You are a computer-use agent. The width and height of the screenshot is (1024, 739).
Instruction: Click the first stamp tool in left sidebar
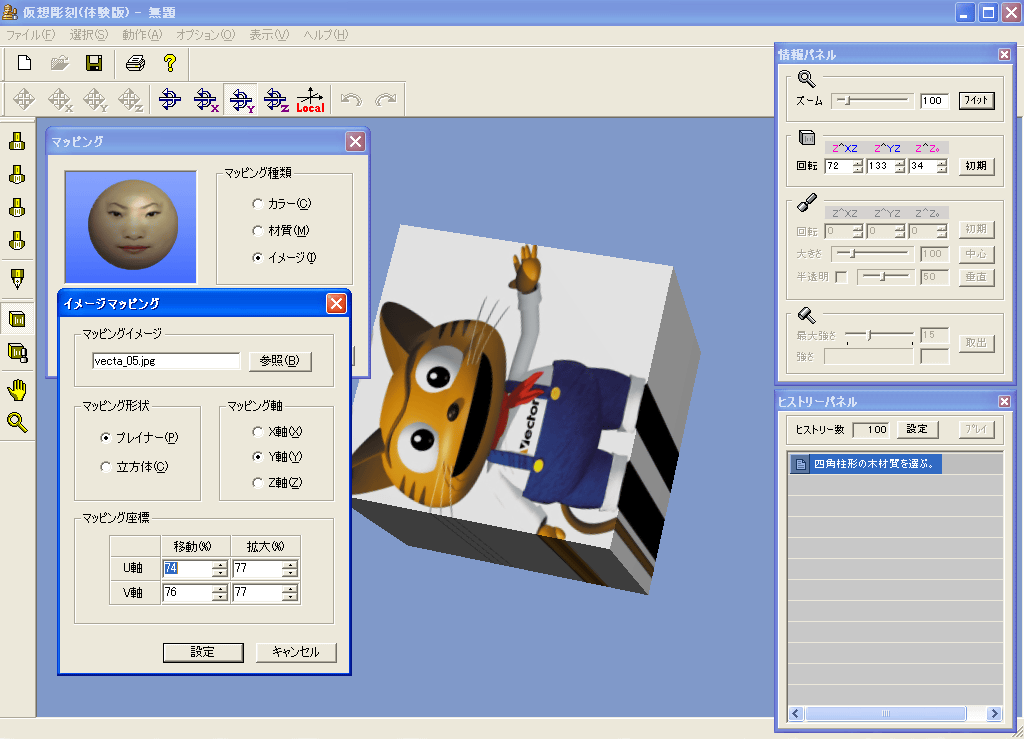click(17, 141)
